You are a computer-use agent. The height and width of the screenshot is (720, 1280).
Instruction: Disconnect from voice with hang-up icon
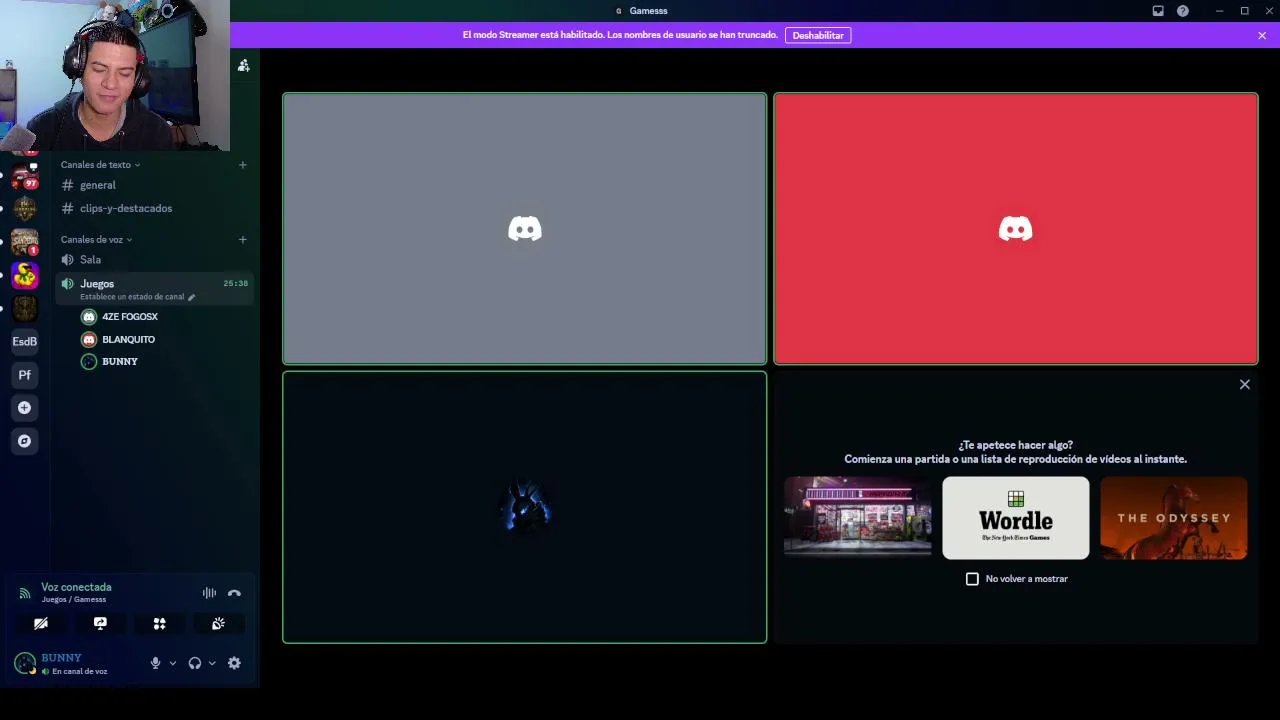click(x=234, y=593)
